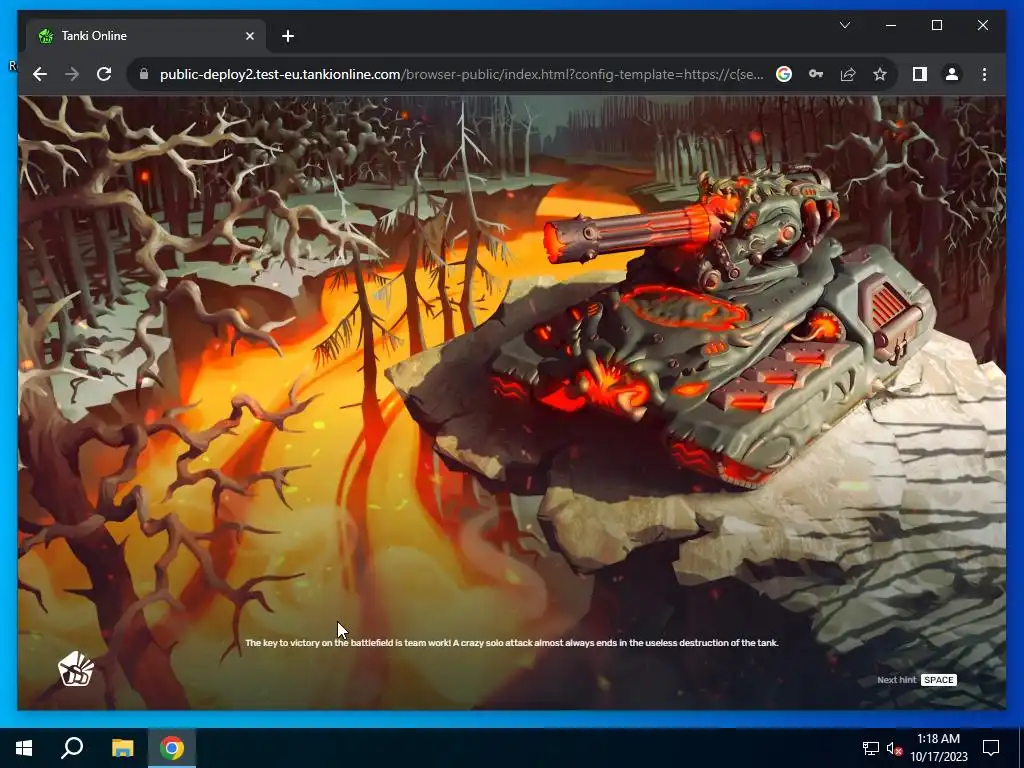Open taskbar clock showing 1:18 AM

[x=938, y=748]
